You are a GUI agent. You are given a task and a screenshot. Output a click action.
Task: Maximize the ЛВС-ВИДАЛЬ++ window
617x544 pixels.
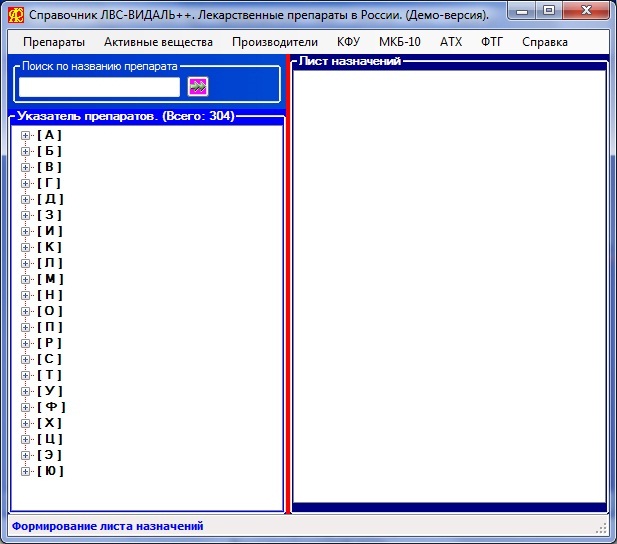pos(549,11)
